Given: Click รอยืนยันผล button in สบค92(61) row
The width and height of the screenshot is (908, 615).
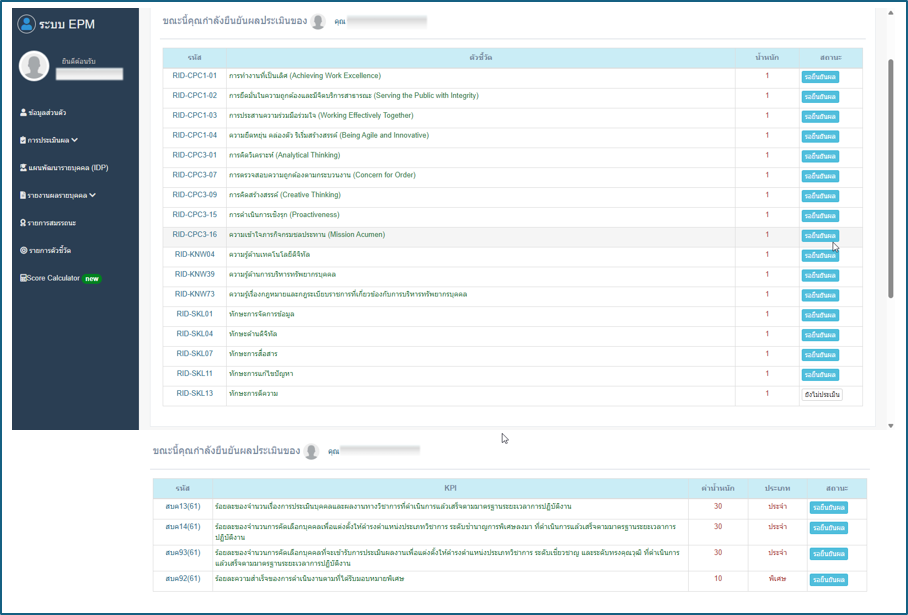Looking at the screenshot, I should 829,579.
